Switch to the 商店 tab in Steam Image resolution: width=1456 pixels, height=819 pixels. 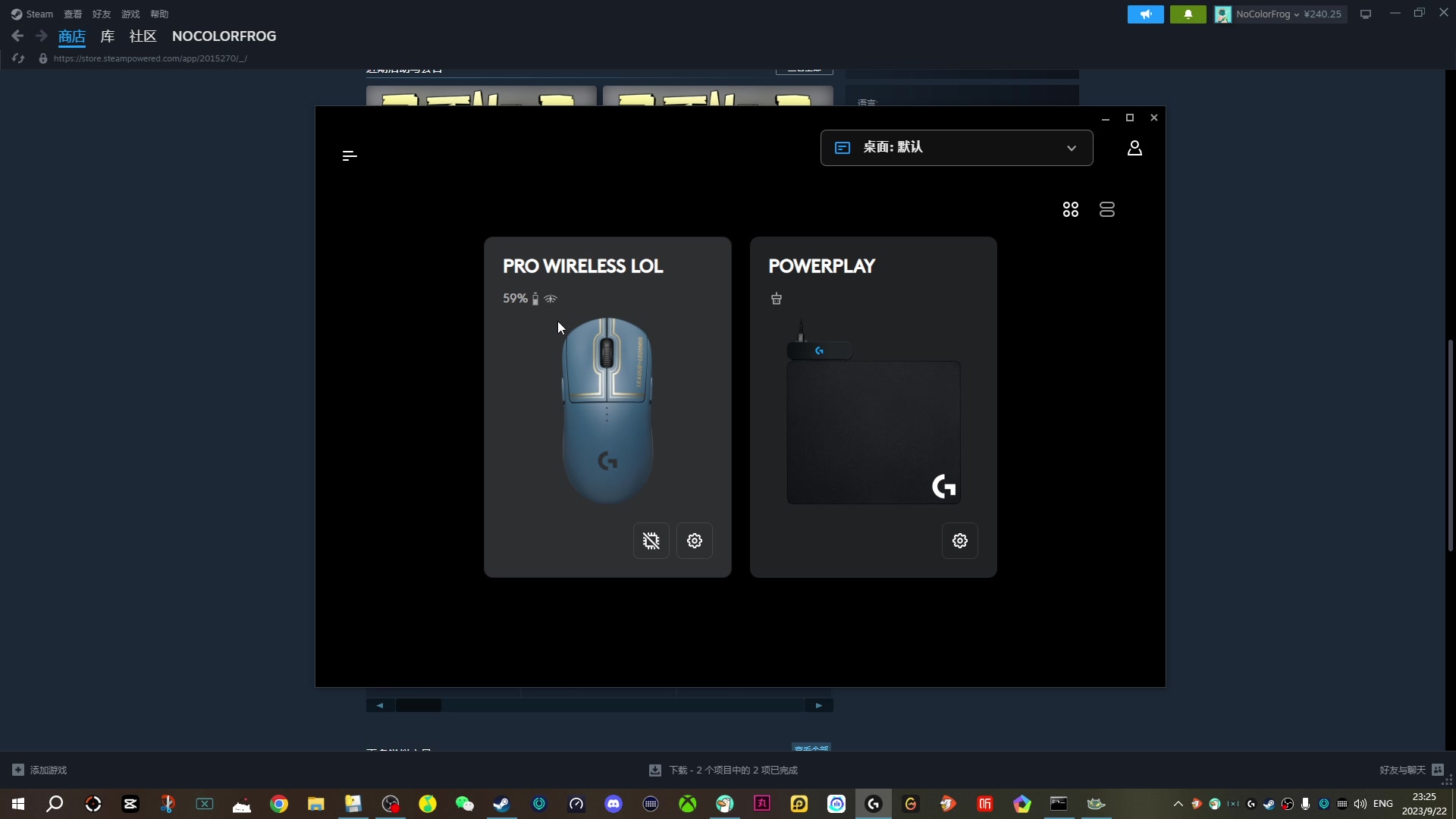[71, 36]
